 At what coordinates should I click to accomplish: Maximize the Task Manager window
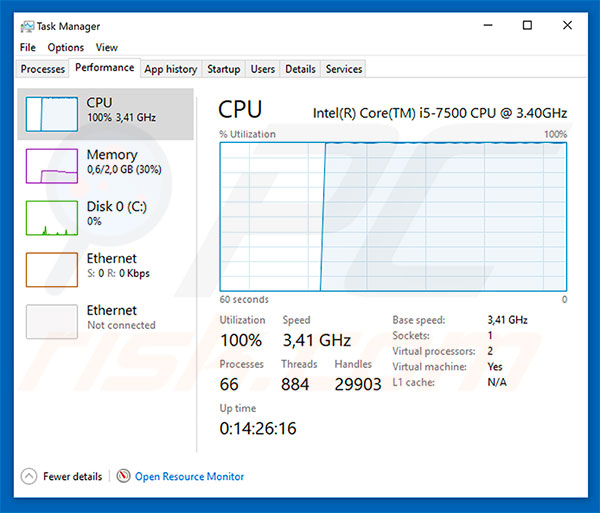[527, 26]
